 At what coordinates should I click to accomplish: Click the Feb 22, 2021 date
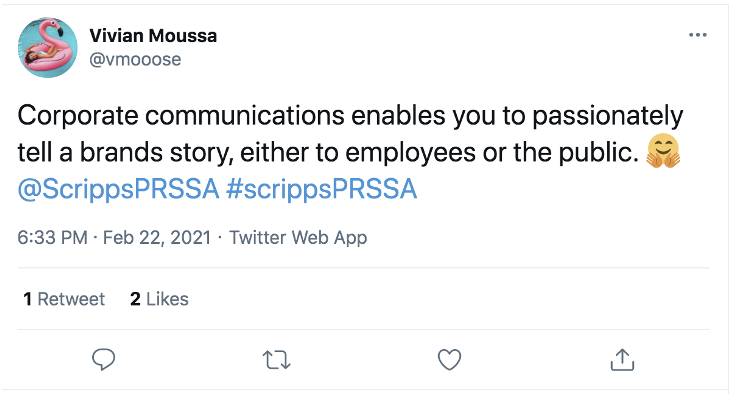tap(156, 238)
